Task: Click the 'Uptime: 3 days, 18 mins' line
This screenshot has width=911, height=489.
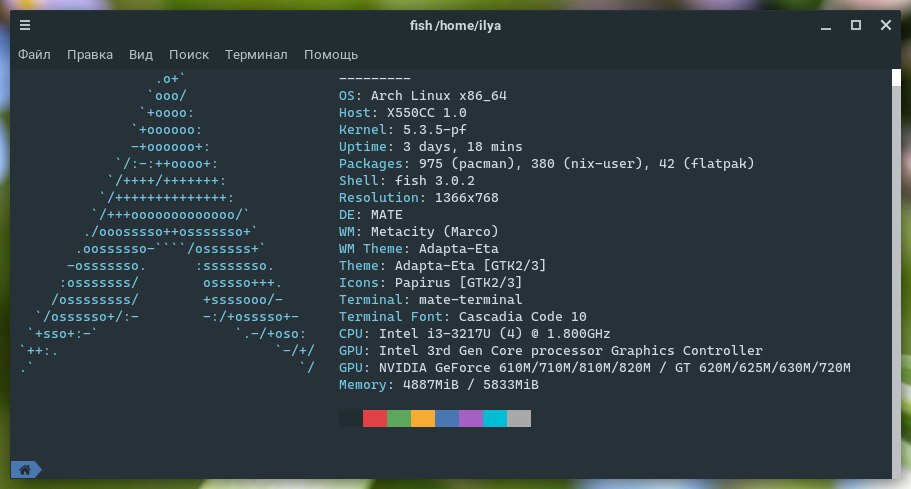Action: click(x=431, y=146)
